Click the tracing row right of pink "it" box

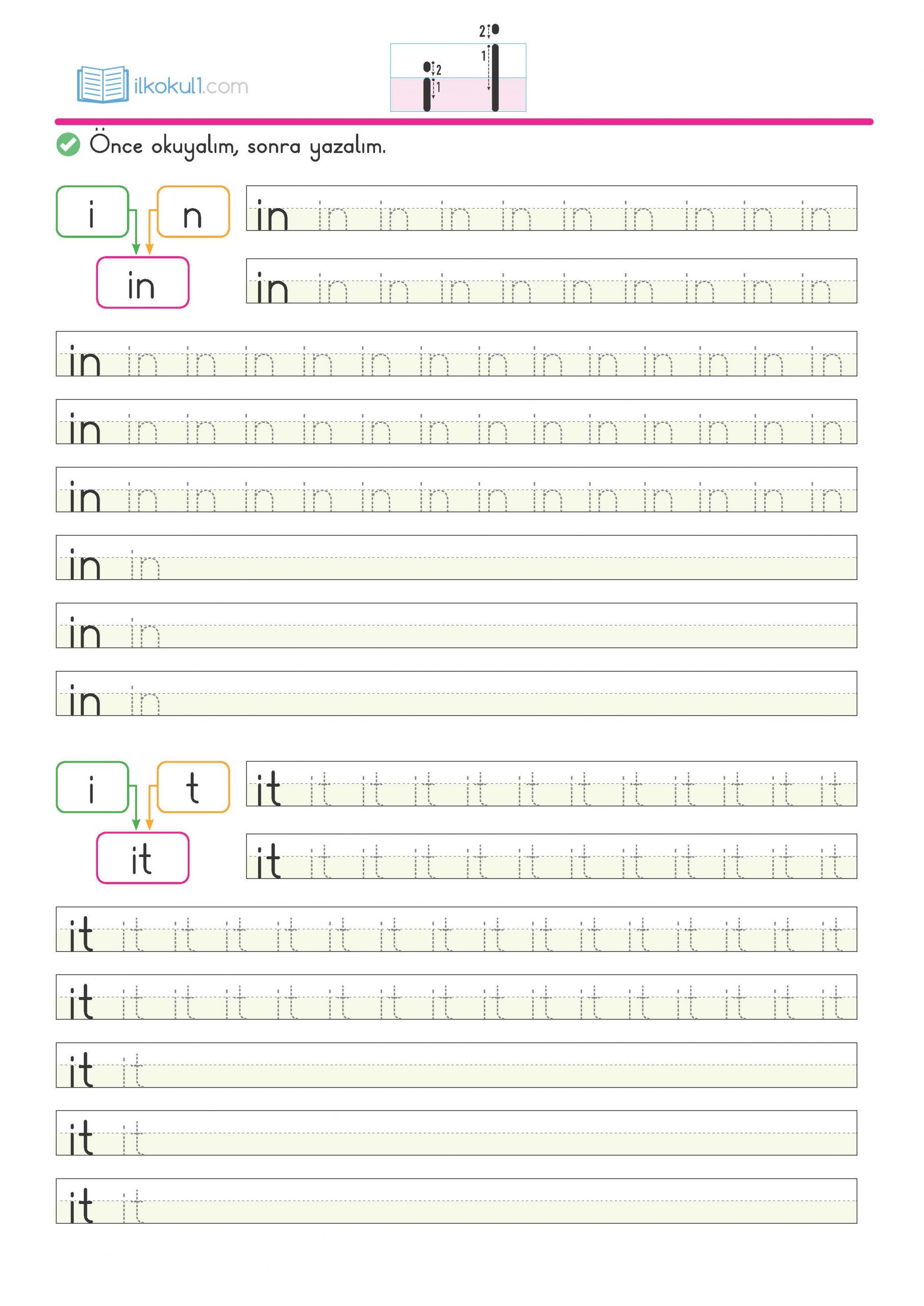click(551, 857)
